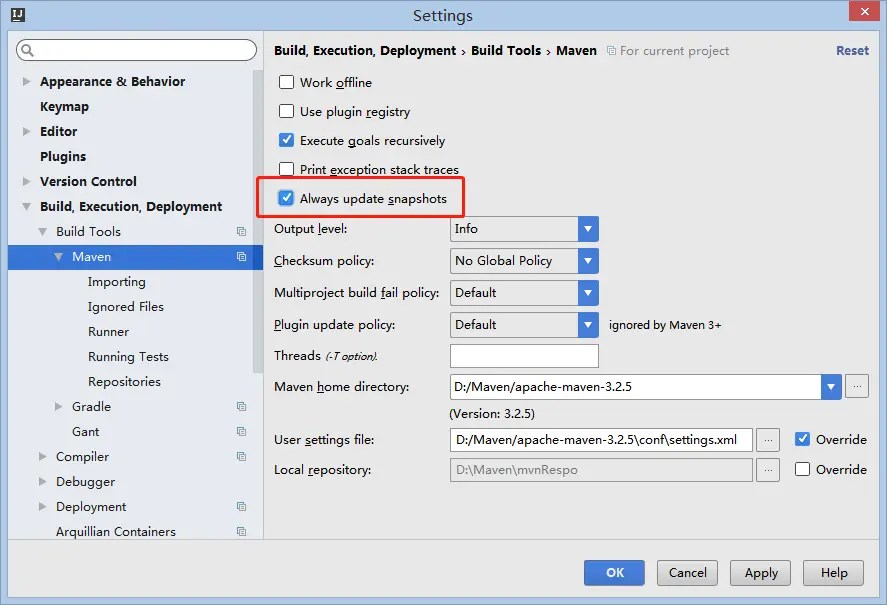Click the project-settings icon beside Gant
This screenshot has height=605, width=887.
[x=240, y=431]
